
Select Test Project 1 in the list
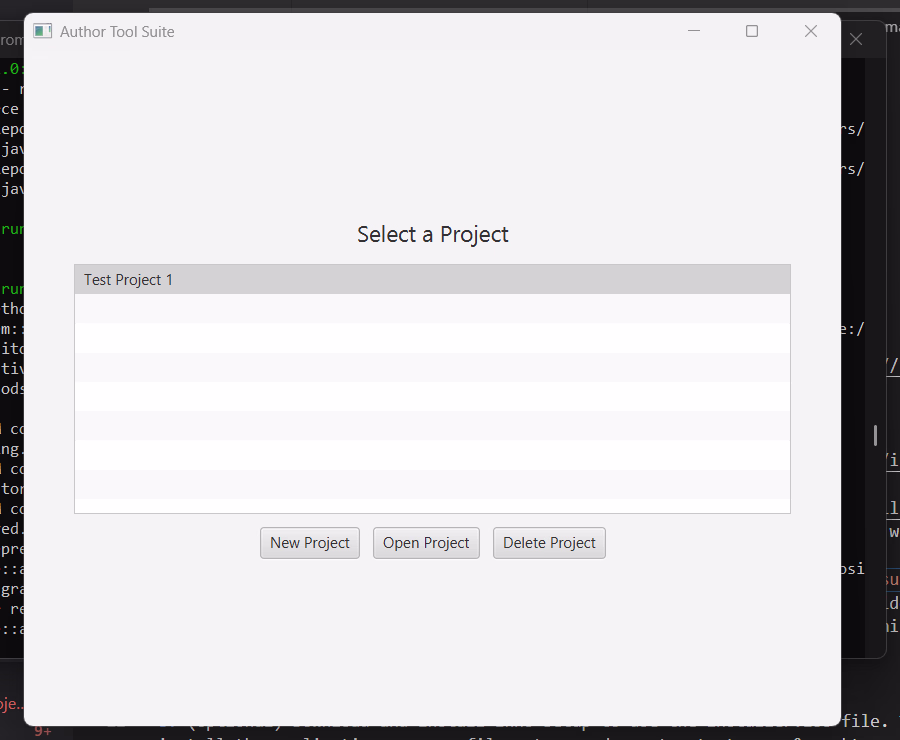click(432, 280)
